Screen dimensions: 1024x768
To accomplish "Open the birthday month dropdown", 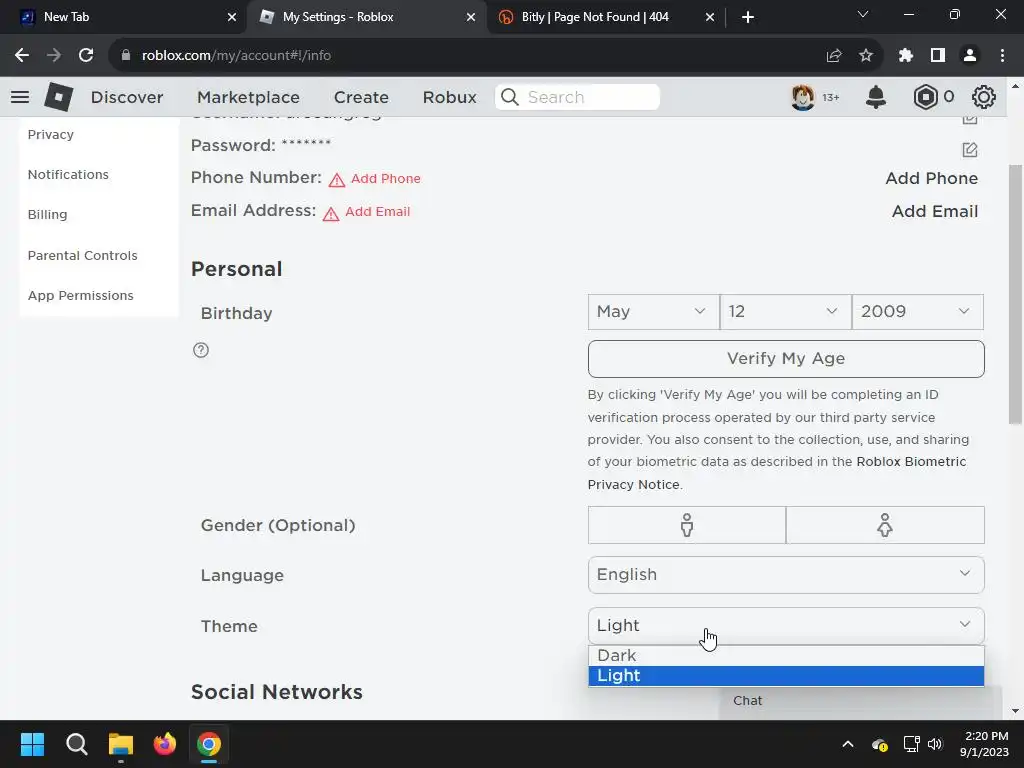I will (x=653, y=312).
